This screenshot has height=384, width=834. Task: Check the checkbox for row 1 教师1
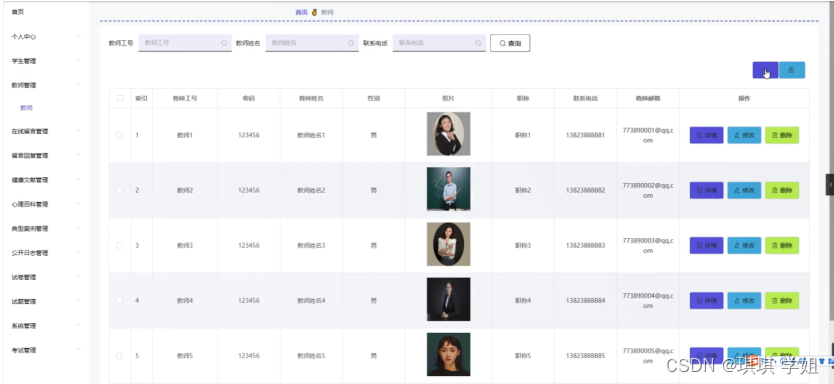[120, 135]
